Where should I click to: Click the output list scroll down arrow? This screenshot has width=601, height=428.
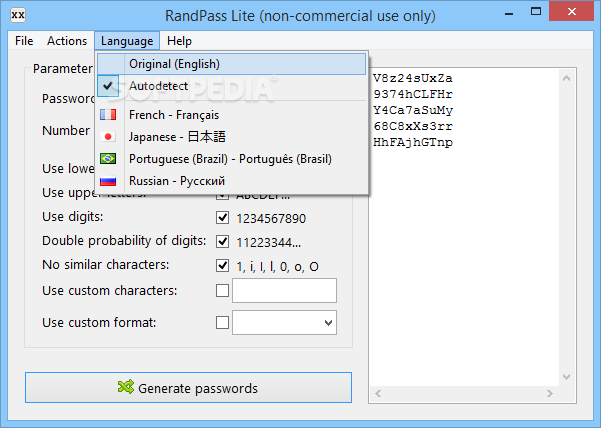point(567,377)
